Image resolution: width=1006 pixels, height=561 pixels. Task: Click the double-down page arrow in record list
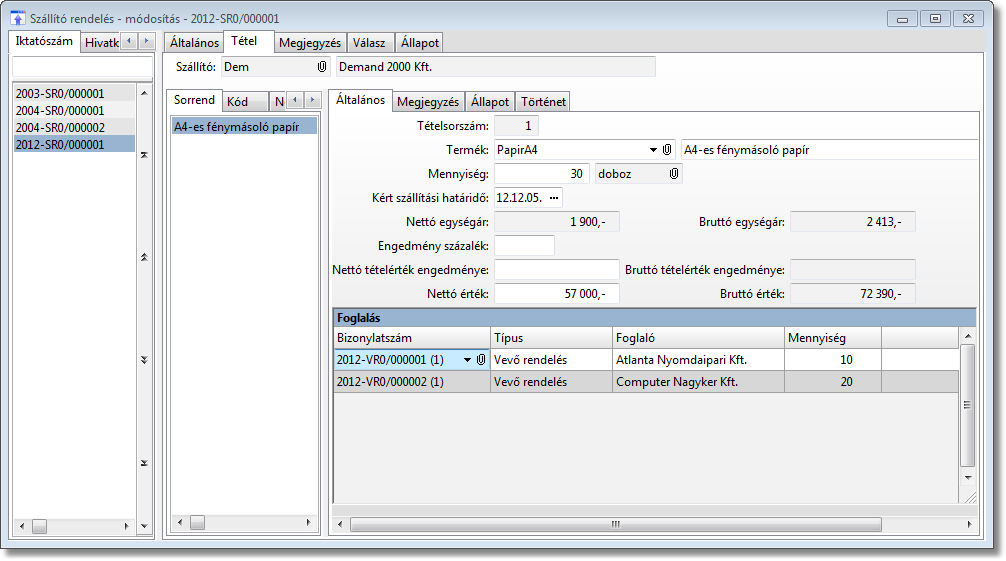pyautogui.click(x=144, y=359)
